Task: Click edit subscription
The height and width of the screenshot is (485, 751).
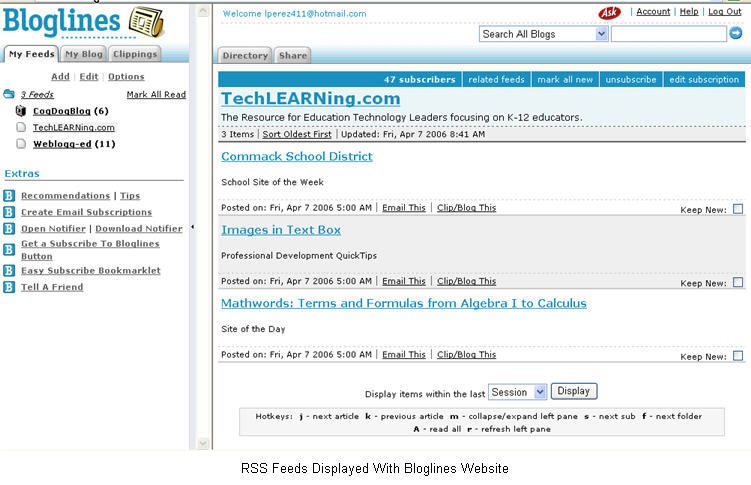Action: tap(704, 79)
